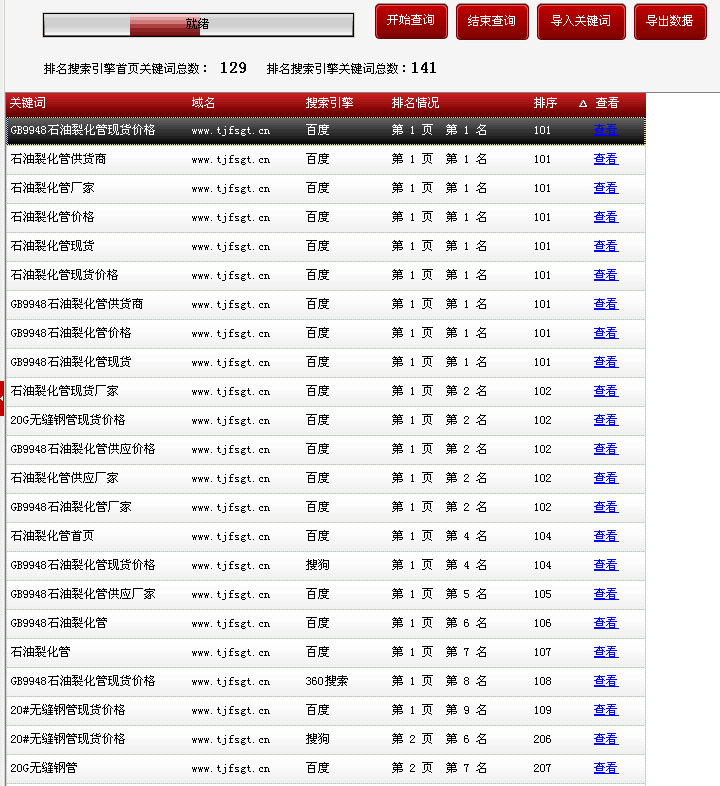Sort table by 域名 column header
Screen dimensions: 720x786
[203, 103]
